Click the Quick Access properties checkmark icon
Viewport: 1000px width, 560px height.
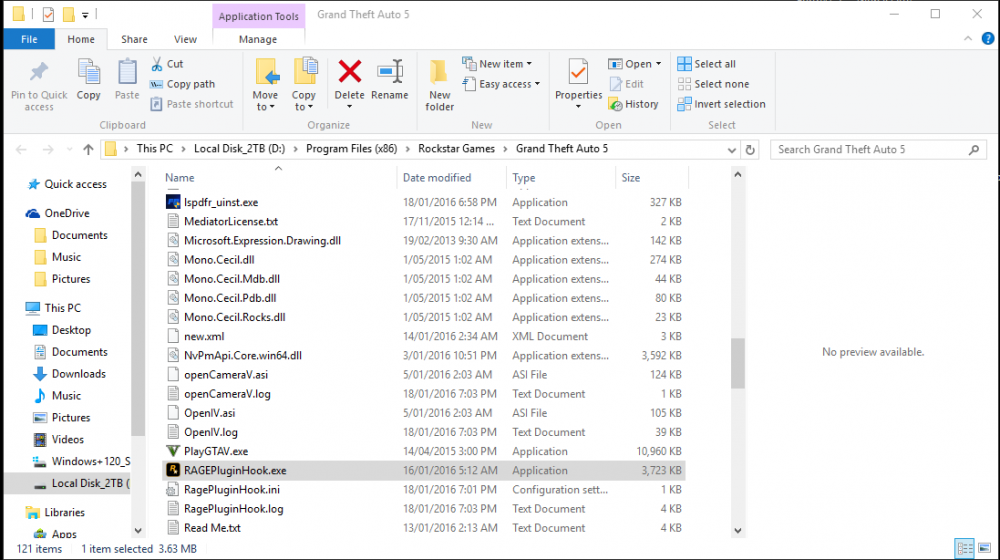click(x=48, y=14)
